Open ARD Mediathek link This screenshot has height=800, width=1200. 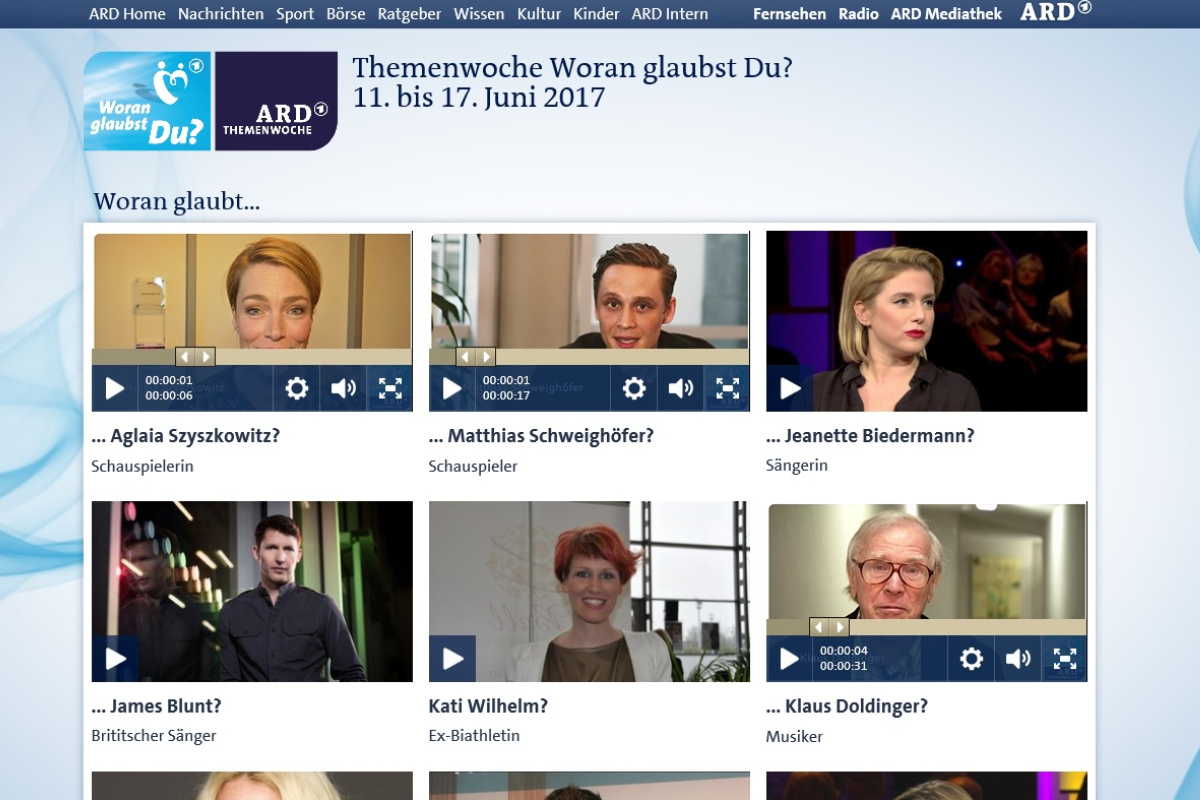coord(947,14)
